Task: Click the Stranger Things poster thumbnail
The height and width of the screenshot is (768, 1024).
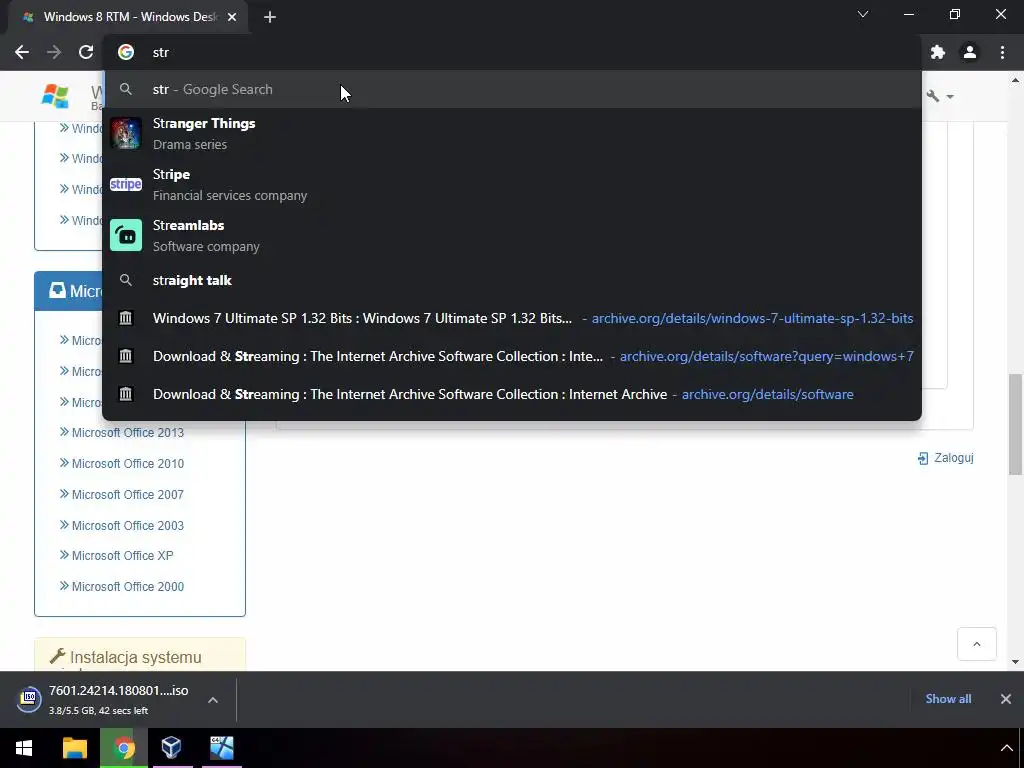Action: tap(126, 133)
